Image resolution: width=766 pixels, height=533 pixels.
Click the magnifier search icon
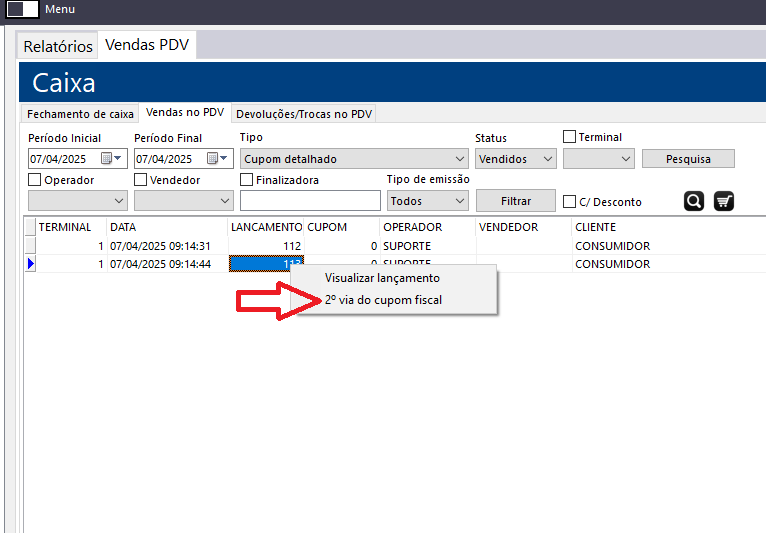pyautogui.click(x=694, y=201)
